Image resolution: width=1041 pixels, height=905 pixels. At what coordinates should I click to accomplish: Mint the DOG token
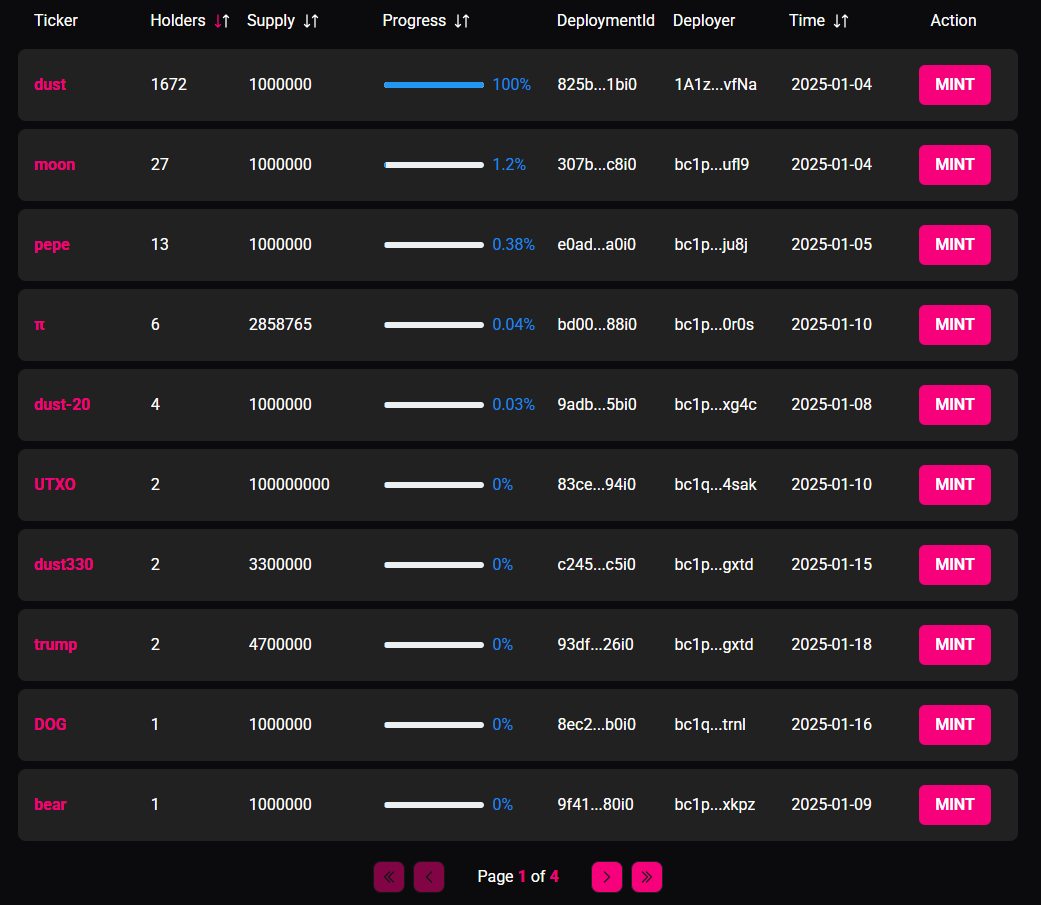click(x=955, y=725)
